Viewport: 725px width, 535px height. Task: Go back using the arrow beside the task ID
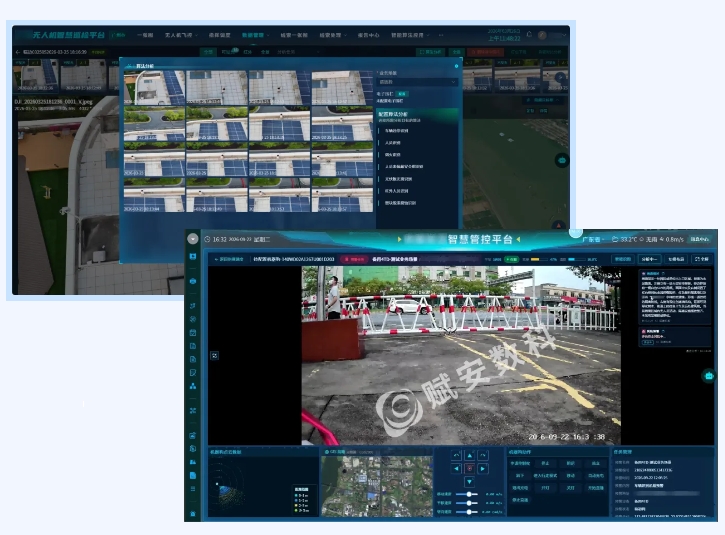pyautogui.click(x=18, y=52)
